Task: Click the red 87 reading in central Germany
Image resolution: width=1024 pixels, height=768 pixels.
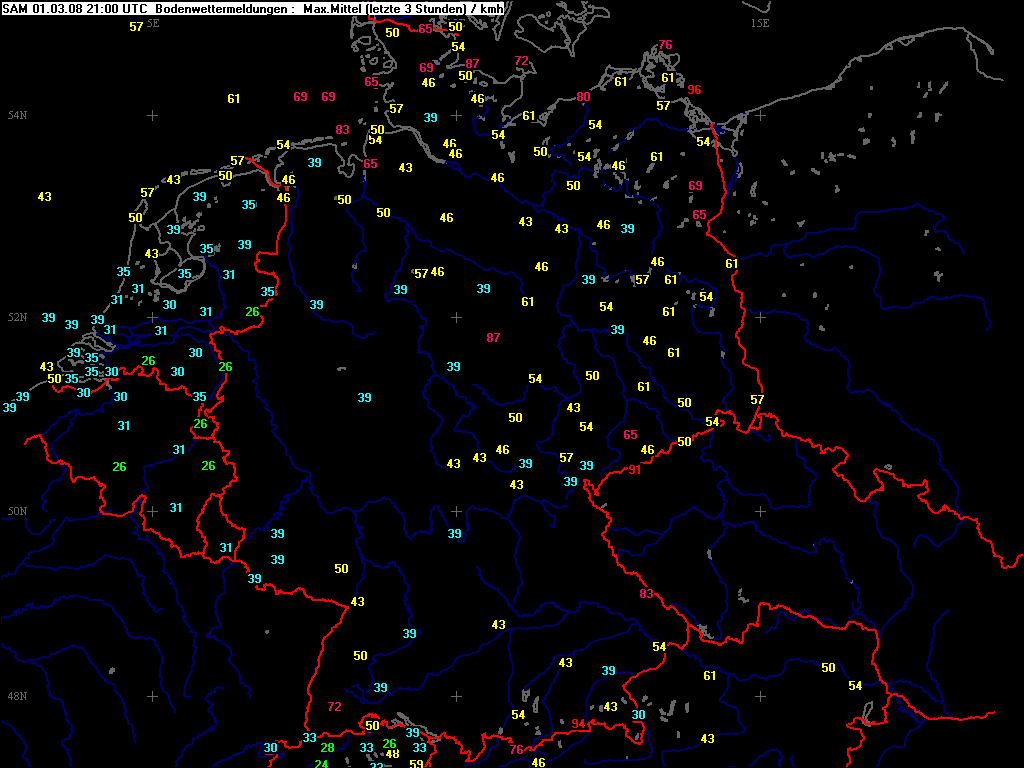Action: click(493, 338)
